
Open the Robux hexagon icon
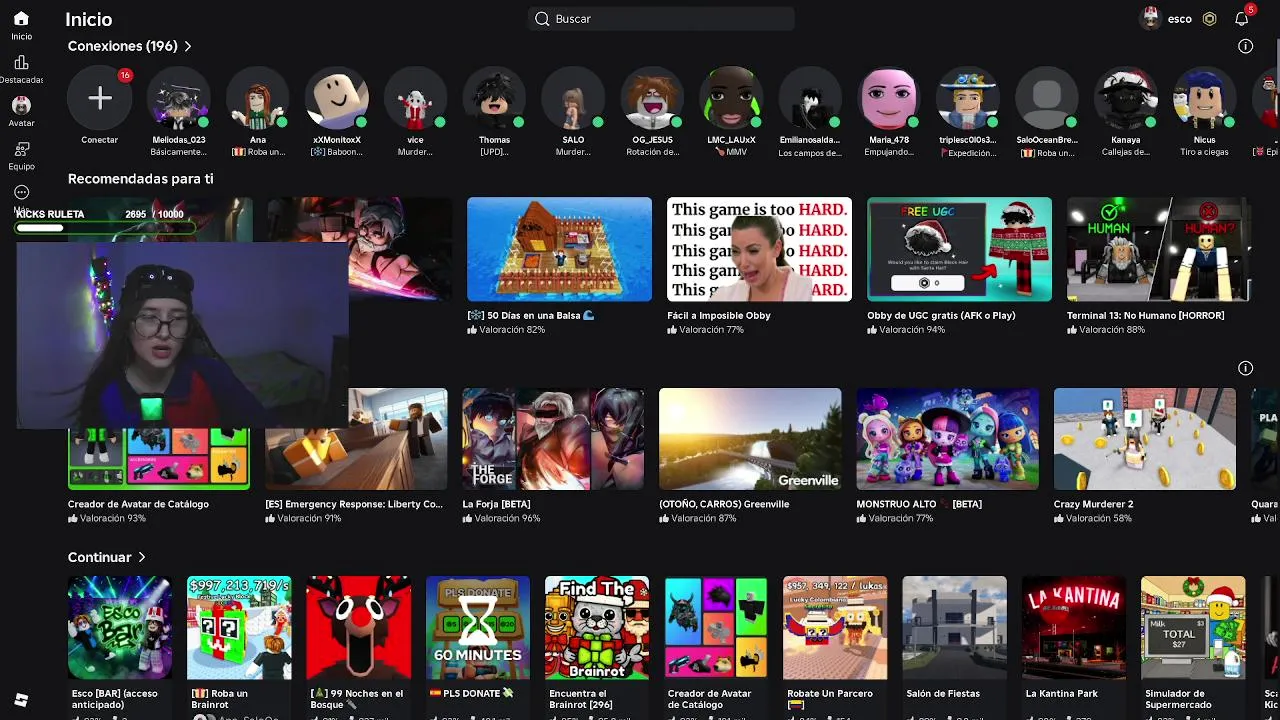pos(1209,19)
